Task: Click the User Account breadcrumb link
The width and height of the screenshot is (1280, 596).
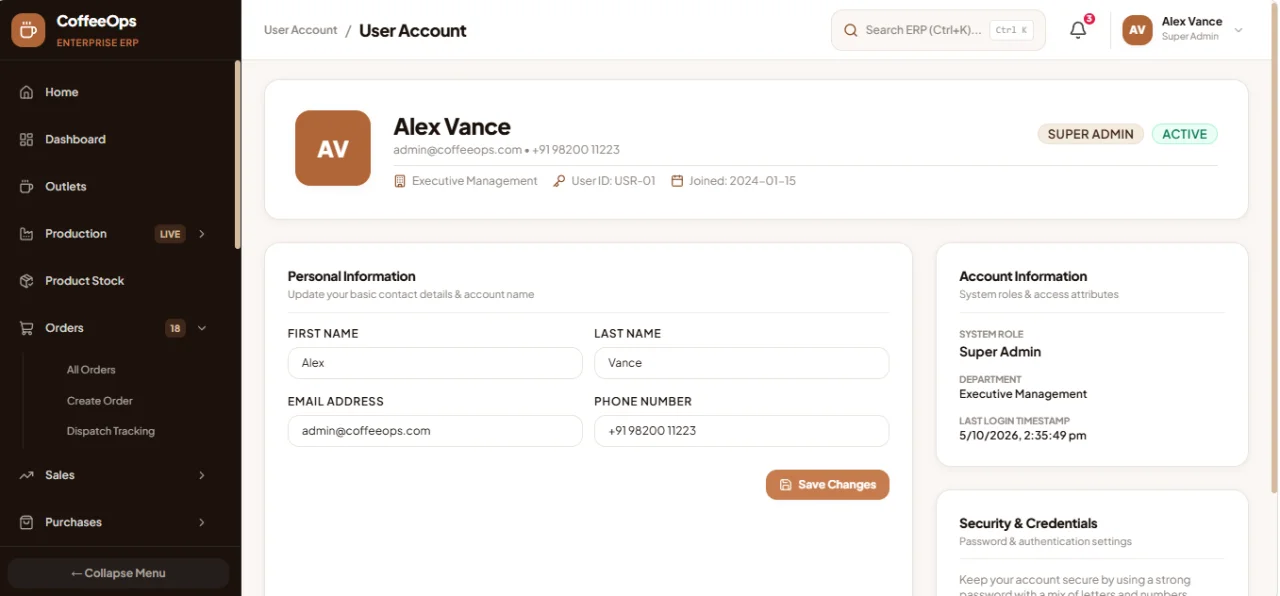Action: (300, 30)
